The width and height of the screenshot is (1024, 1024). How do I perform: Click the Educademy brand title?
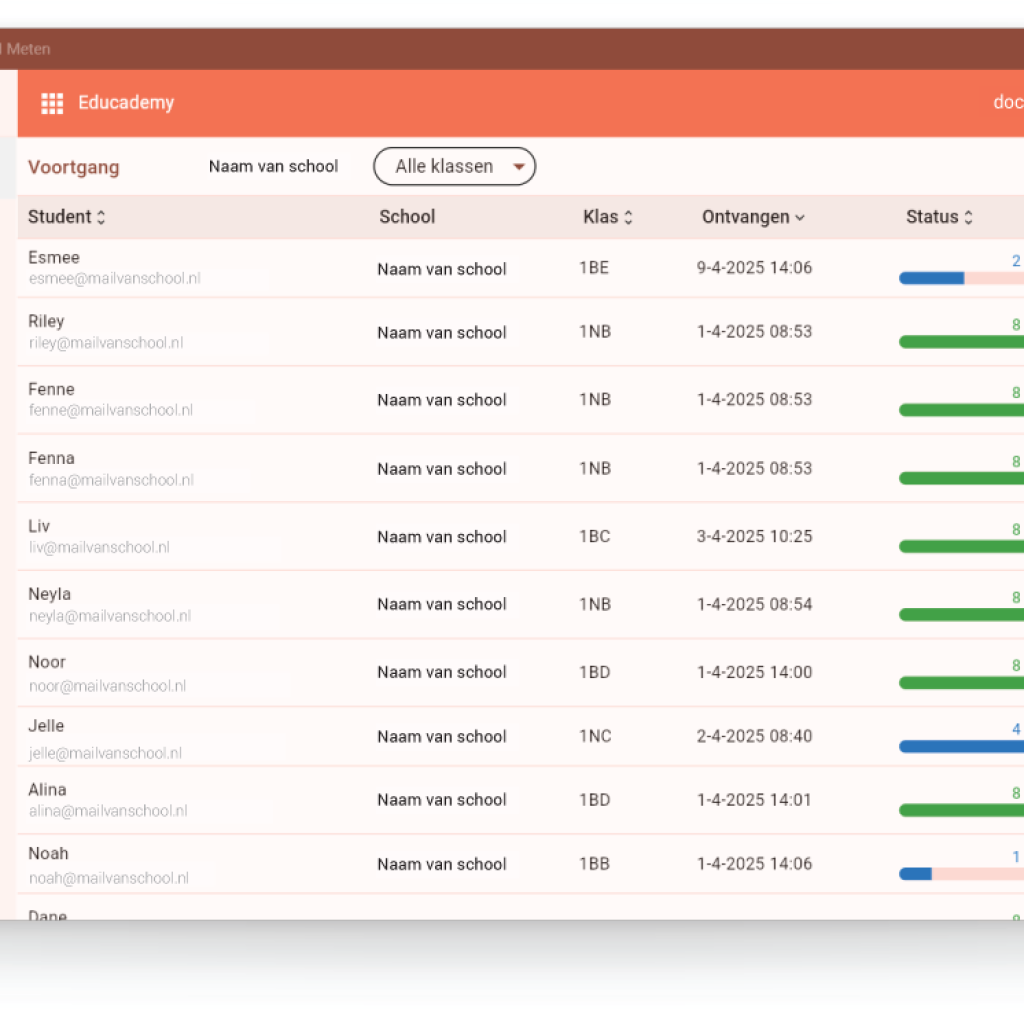pos(126,103)
